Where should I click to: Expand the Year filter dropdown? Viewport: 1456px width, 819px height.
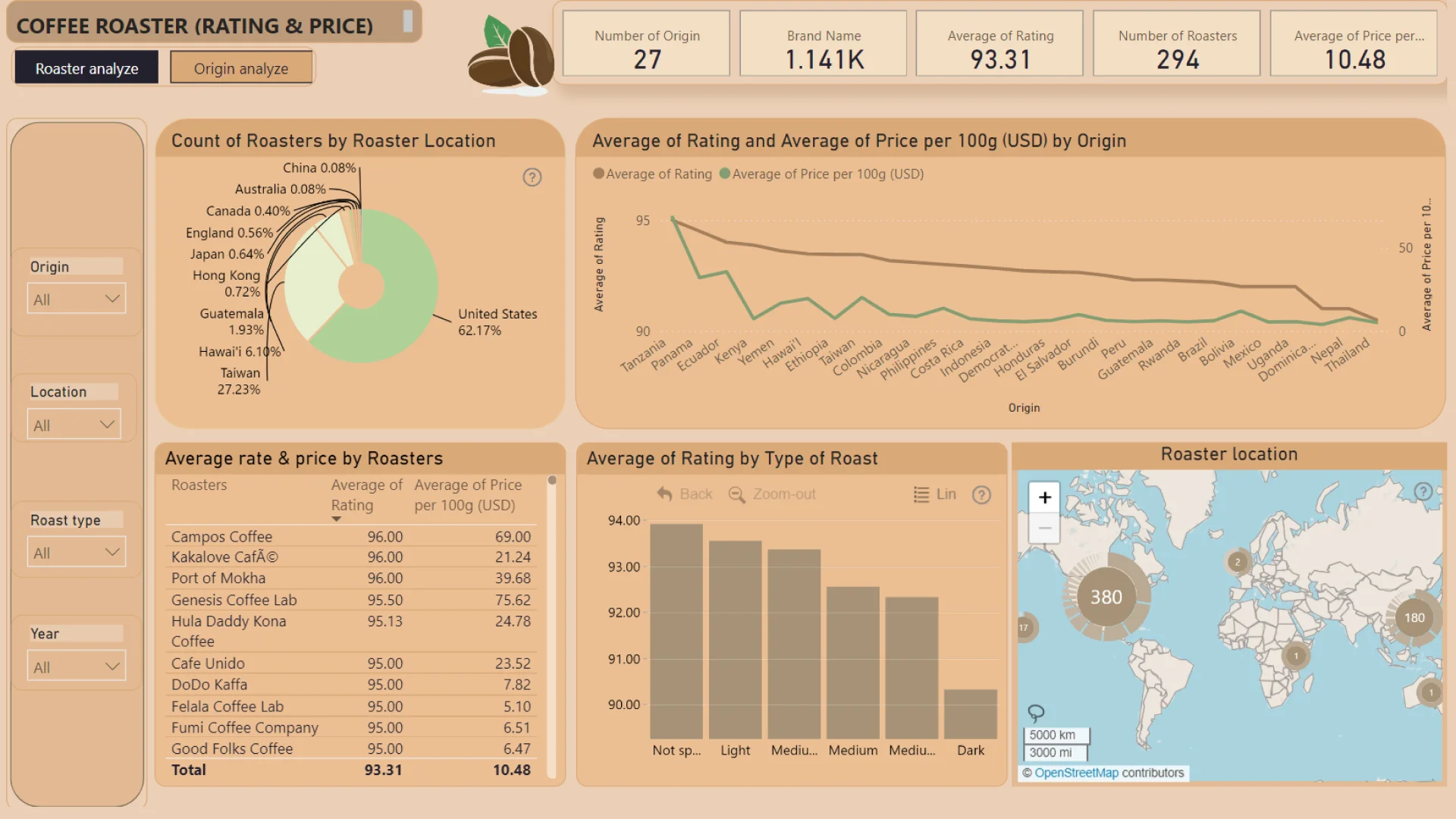click(x=77, y=666)
